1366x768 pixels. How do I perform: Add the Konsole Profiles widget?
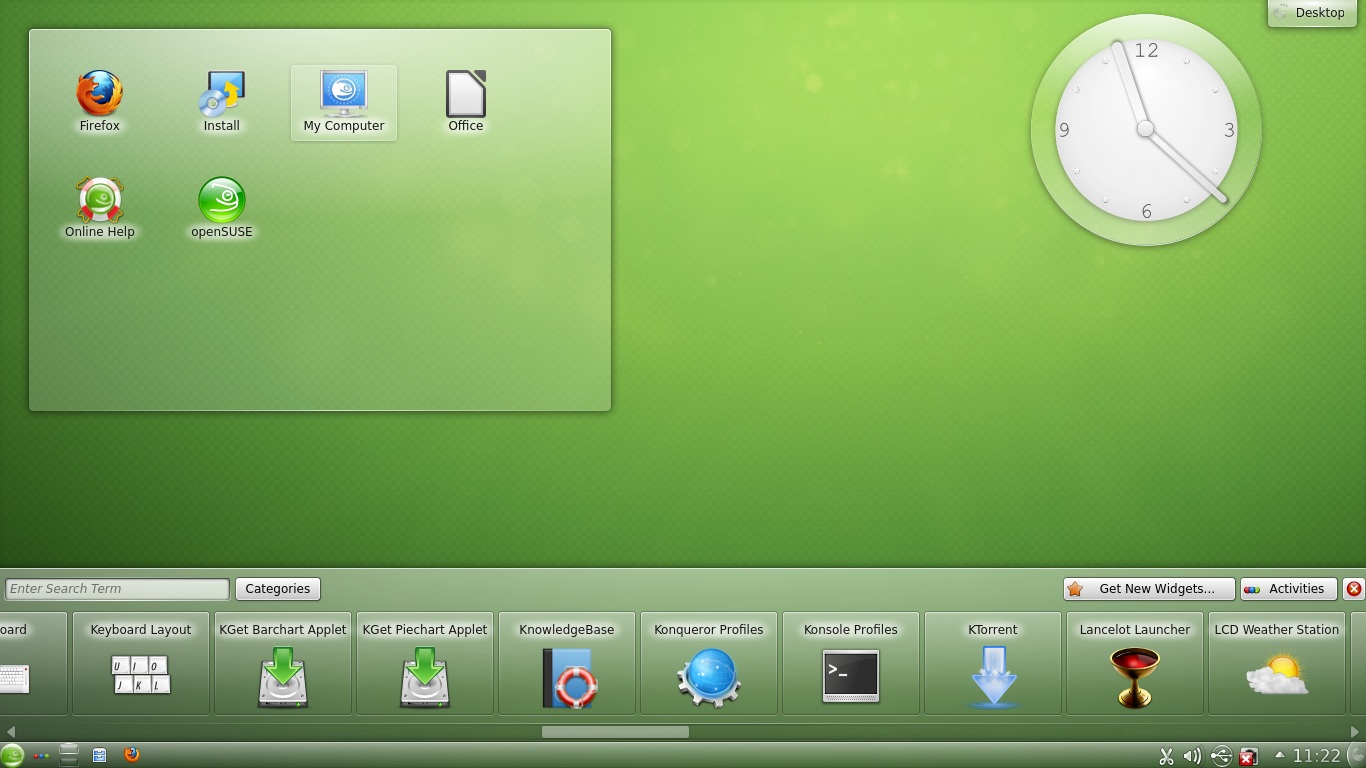coord(851,663)
